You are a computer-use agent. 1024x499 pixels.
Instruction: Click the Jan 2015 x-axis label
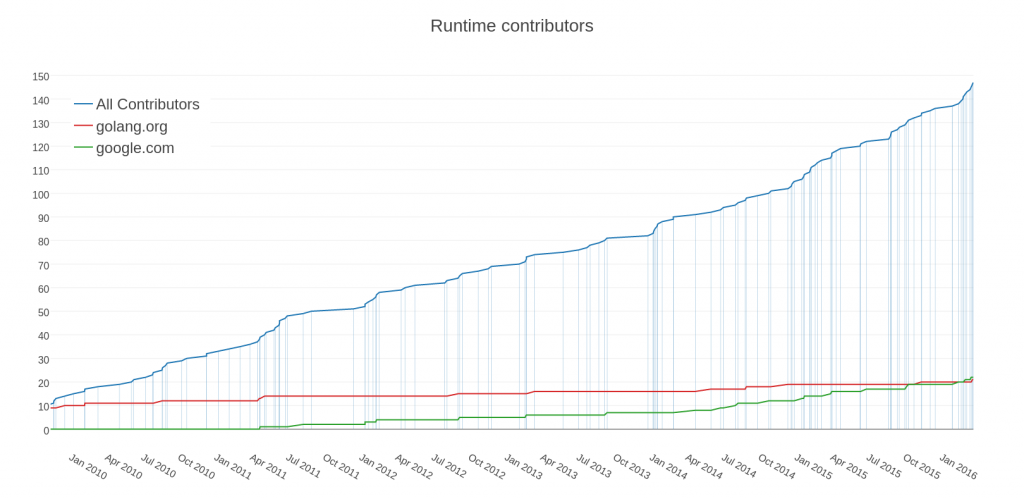pyautogui.click(x=813, y=467)
